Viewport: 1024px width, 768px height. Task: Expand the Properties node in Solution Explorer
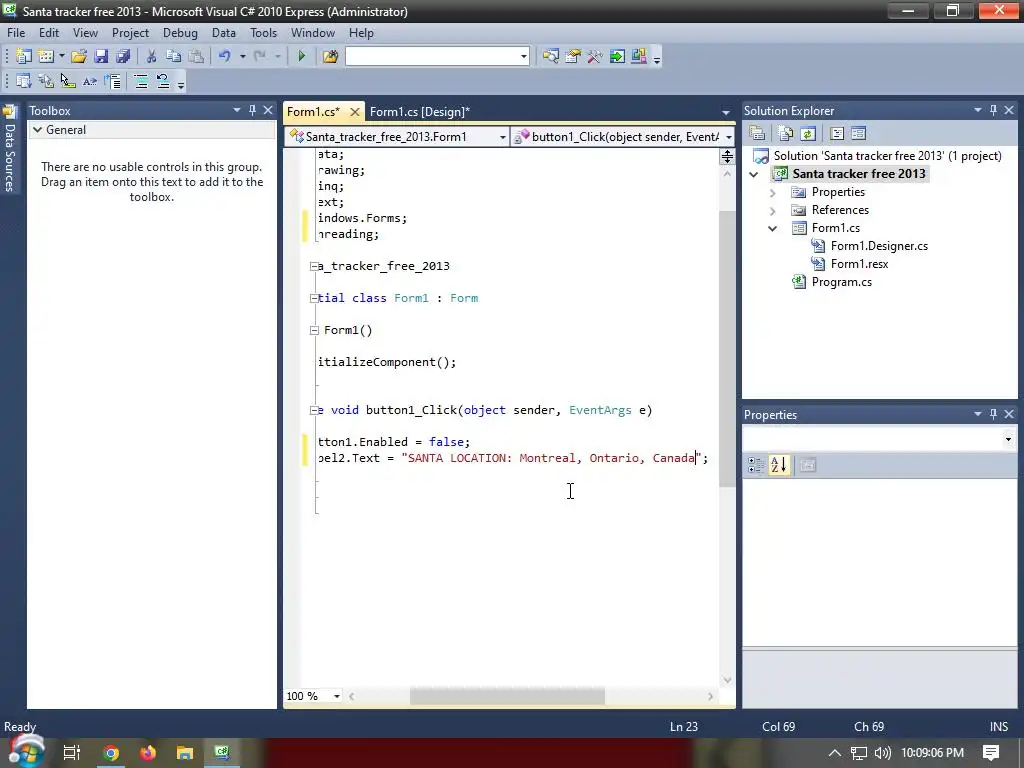(x=773, y=193)
